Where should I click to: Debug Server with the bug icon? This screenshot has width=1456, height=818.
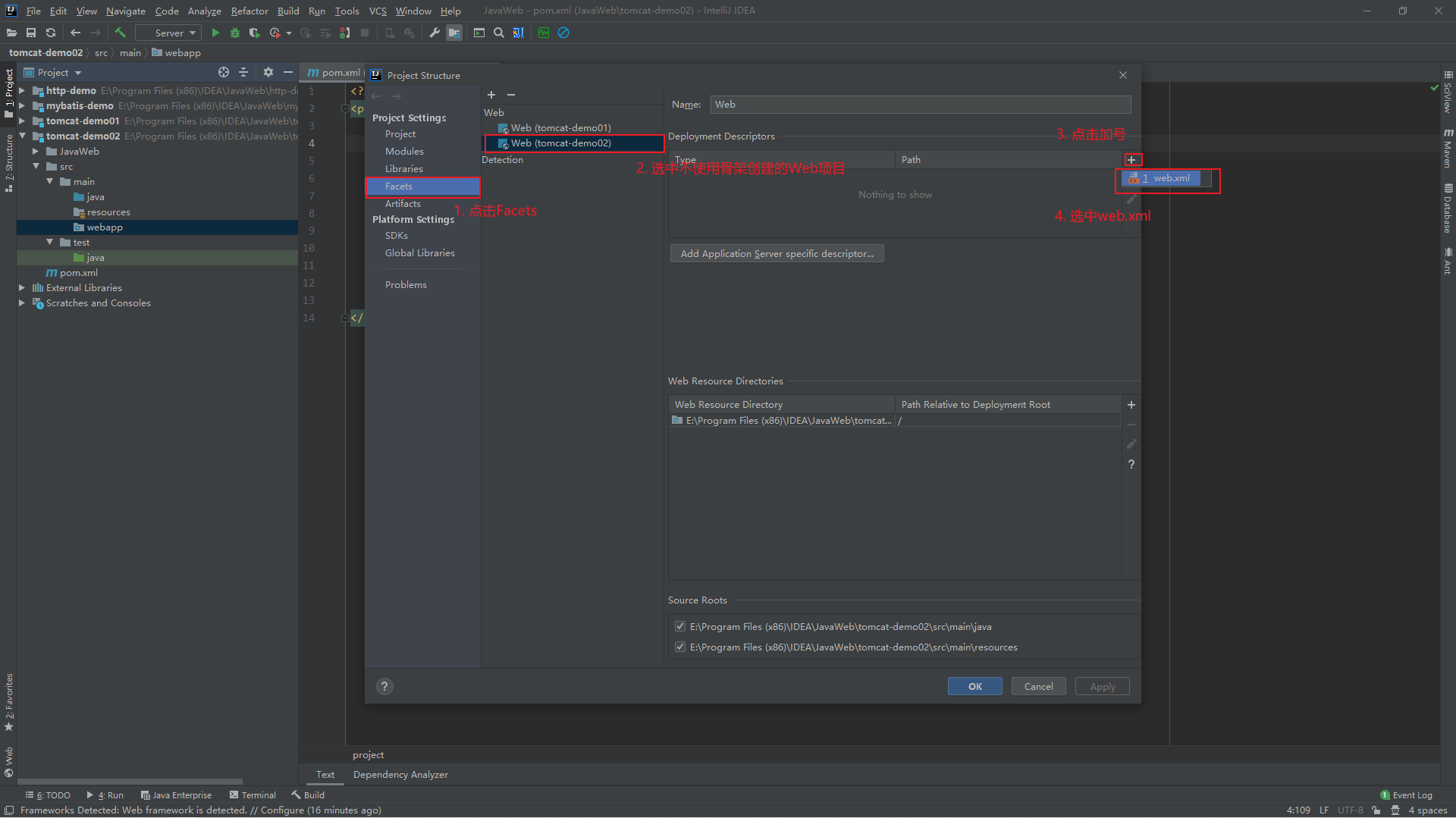tap(235, 33)
